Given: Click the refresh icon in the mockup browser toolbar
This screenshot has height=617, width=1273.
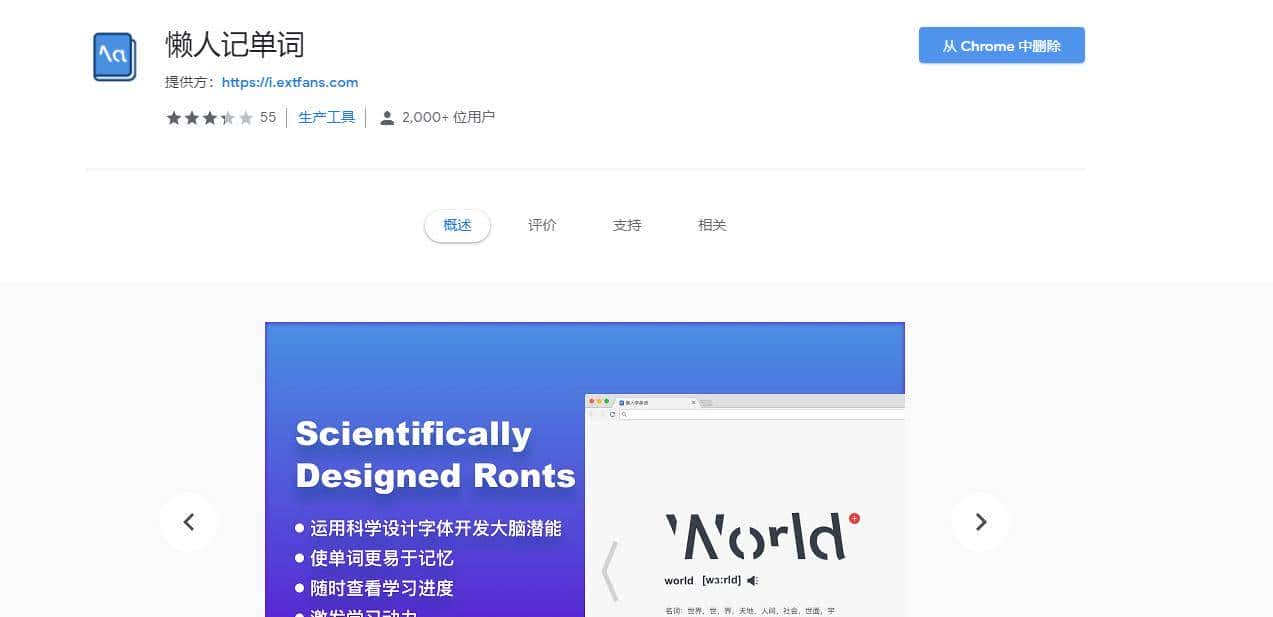Looking at the screenshot, I should tap(613, 414).
